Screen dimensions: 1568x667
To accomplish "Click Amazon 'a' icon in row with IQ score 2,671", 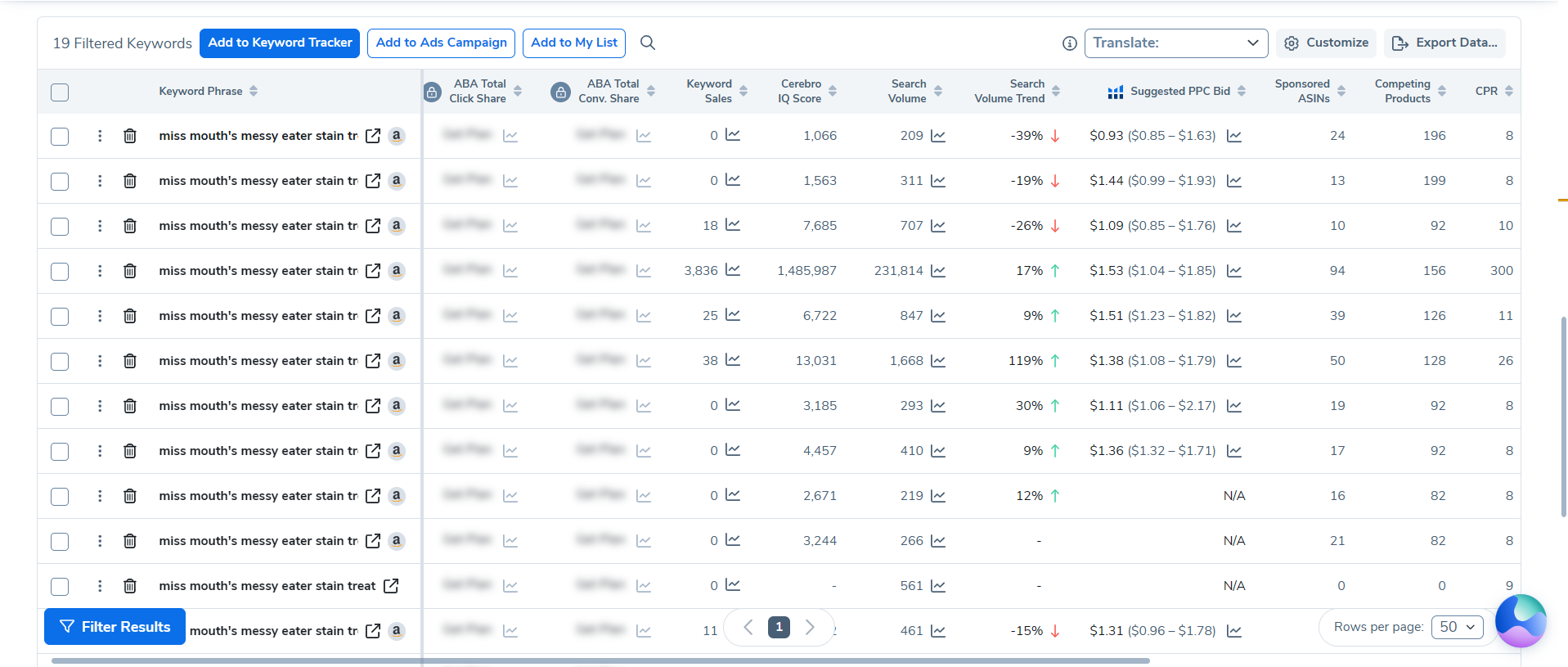I will click(396, 496).
